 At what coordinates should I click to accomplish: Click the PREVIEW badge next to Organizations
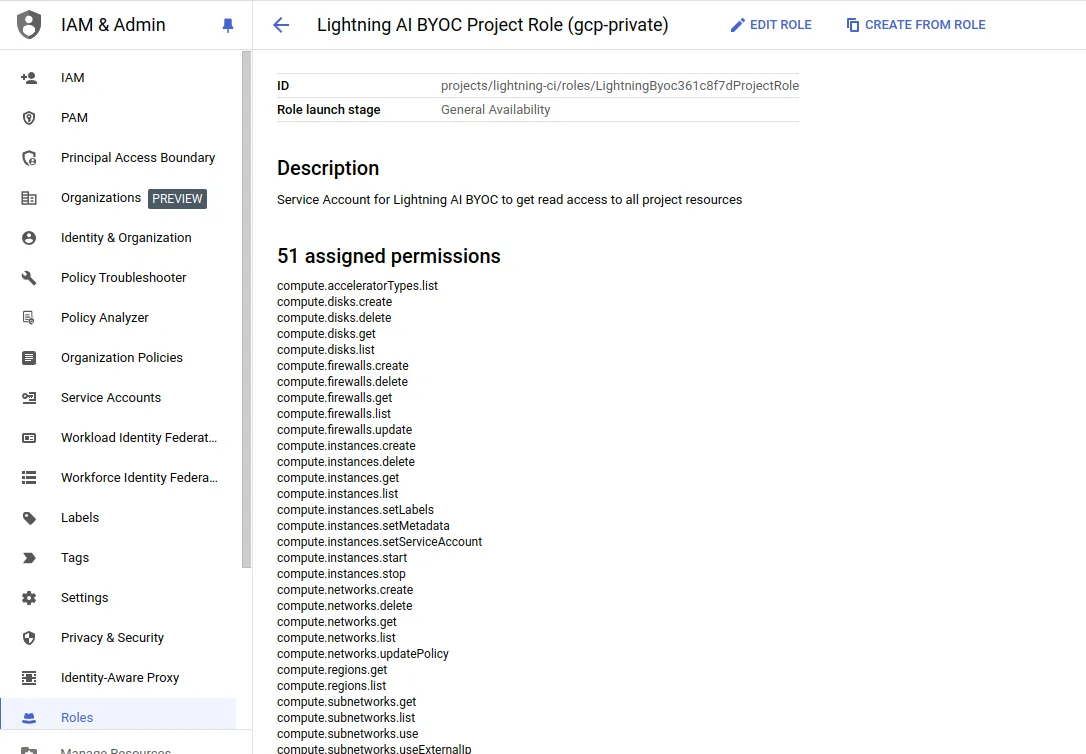coord(177,199)
